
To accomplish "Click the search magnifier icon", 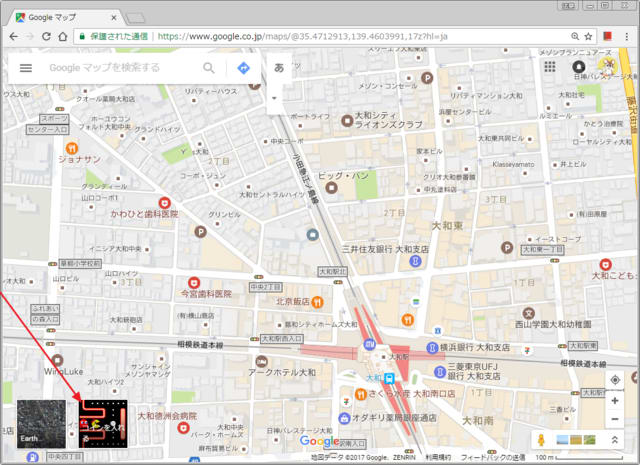I will pyautogui.click(x=209, y=68).
